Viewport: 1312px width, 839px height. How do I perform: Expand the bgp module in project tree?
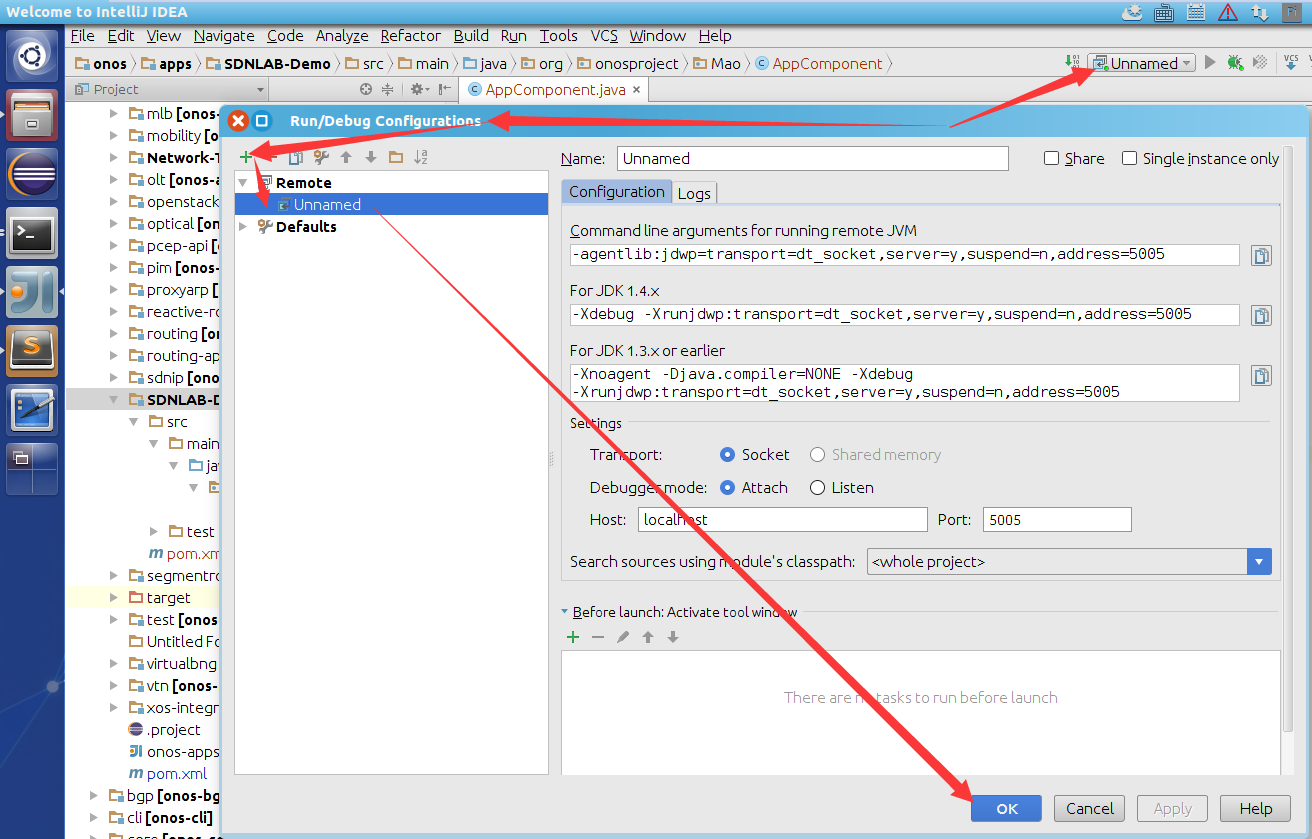(93, 795)
